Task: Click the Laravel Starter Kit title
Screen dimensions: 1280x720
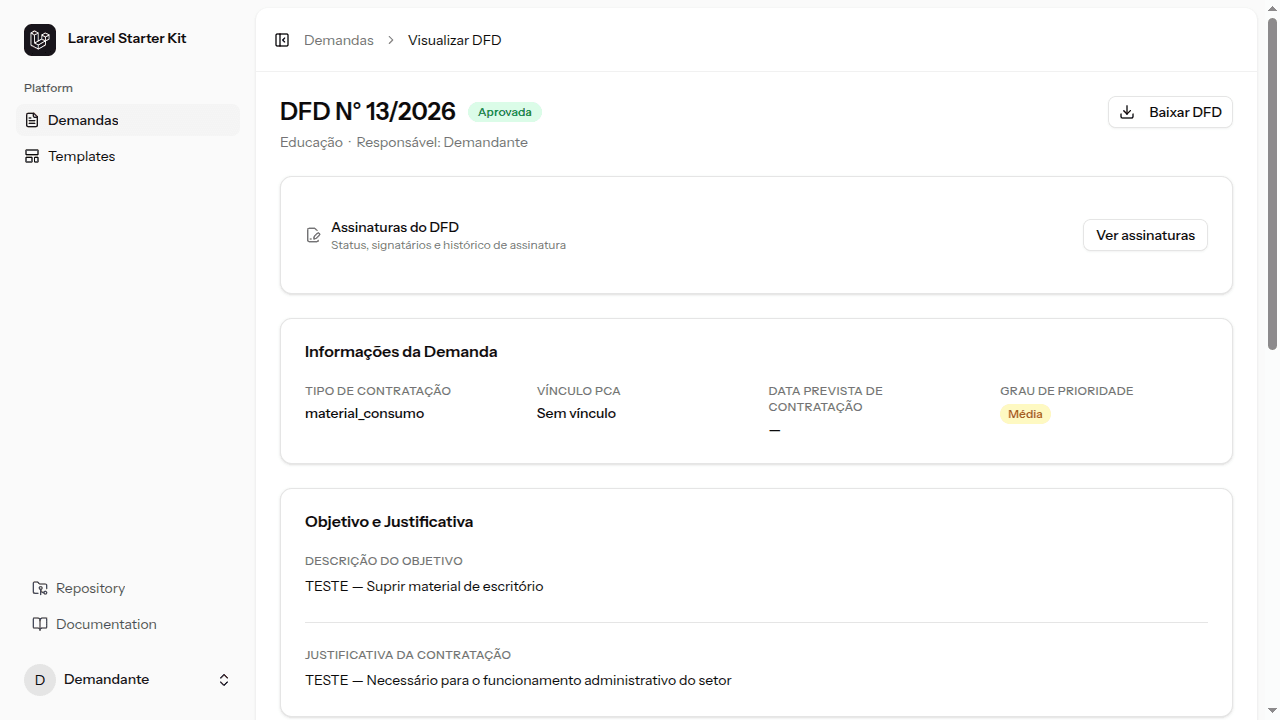Action: click(127, 38)
